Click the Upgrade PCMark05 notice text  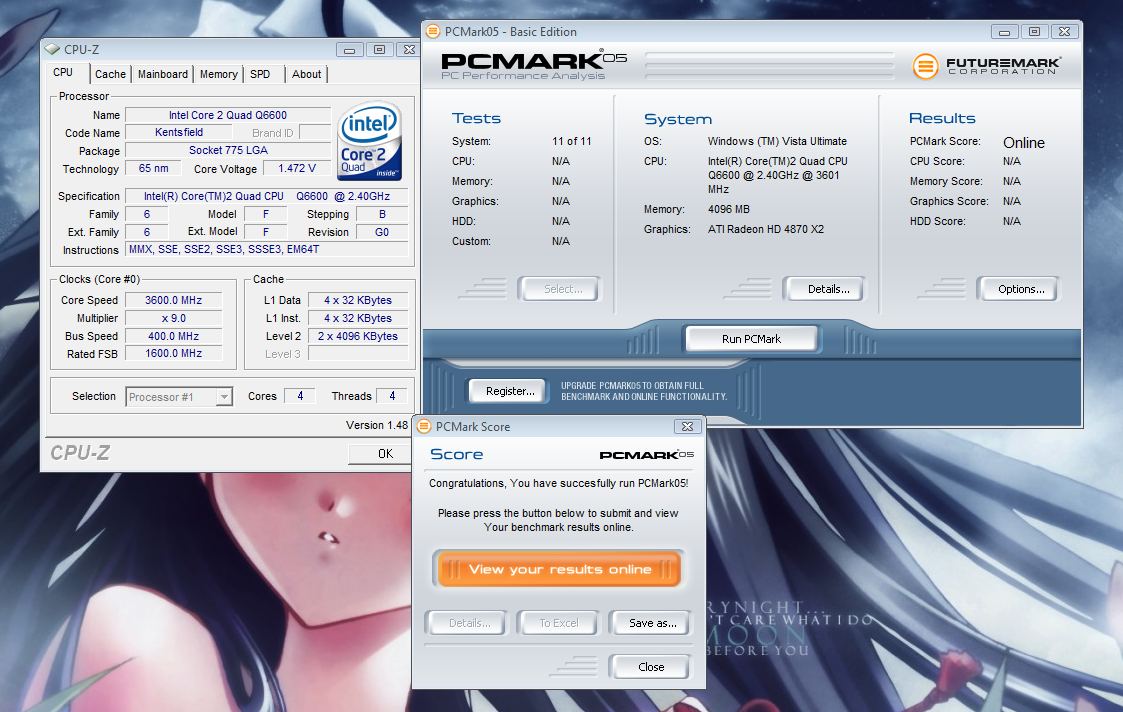(644, 391)
